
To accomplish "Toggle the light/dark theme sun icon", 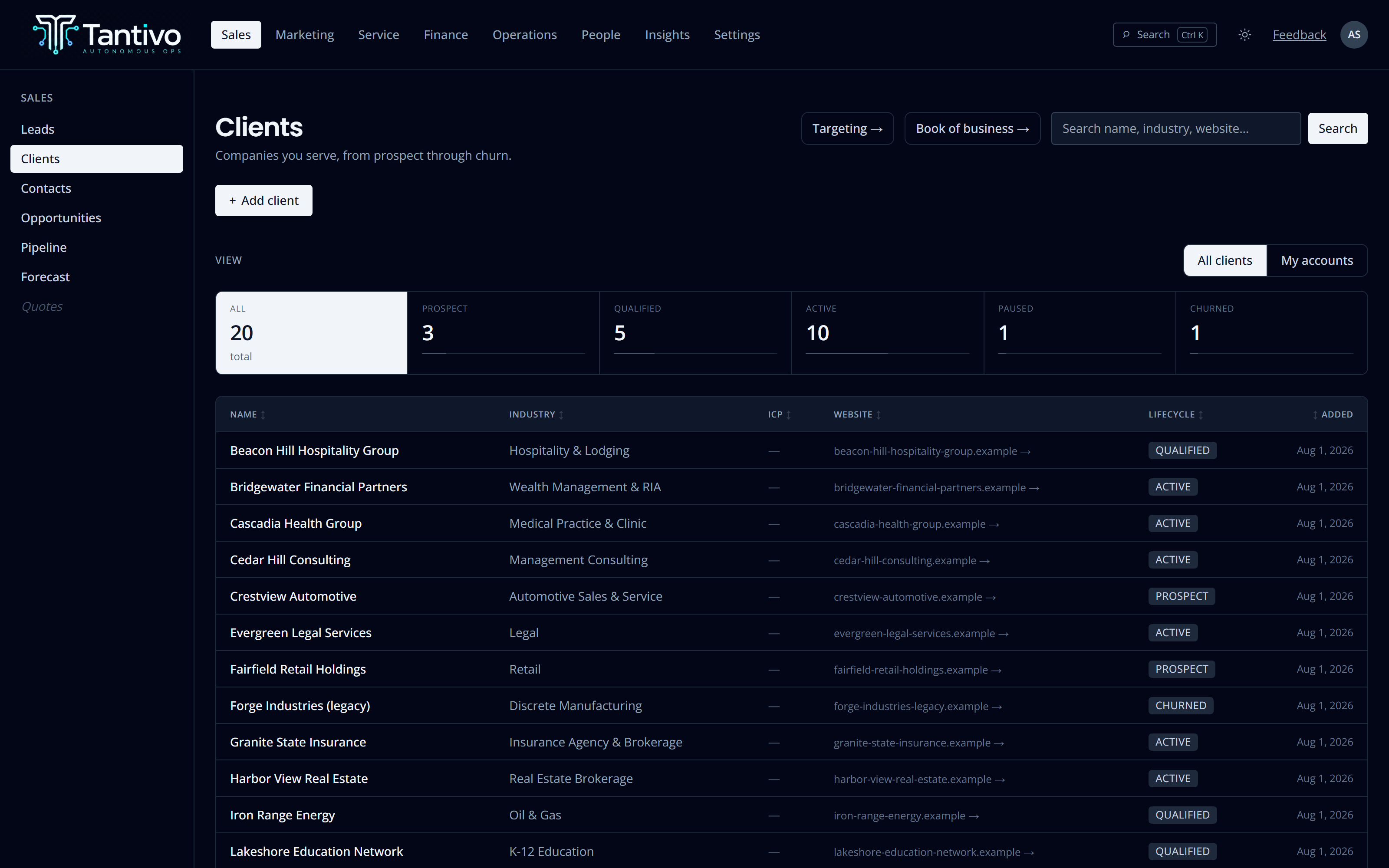I will pyautogui.click(x=1244, y=34).
